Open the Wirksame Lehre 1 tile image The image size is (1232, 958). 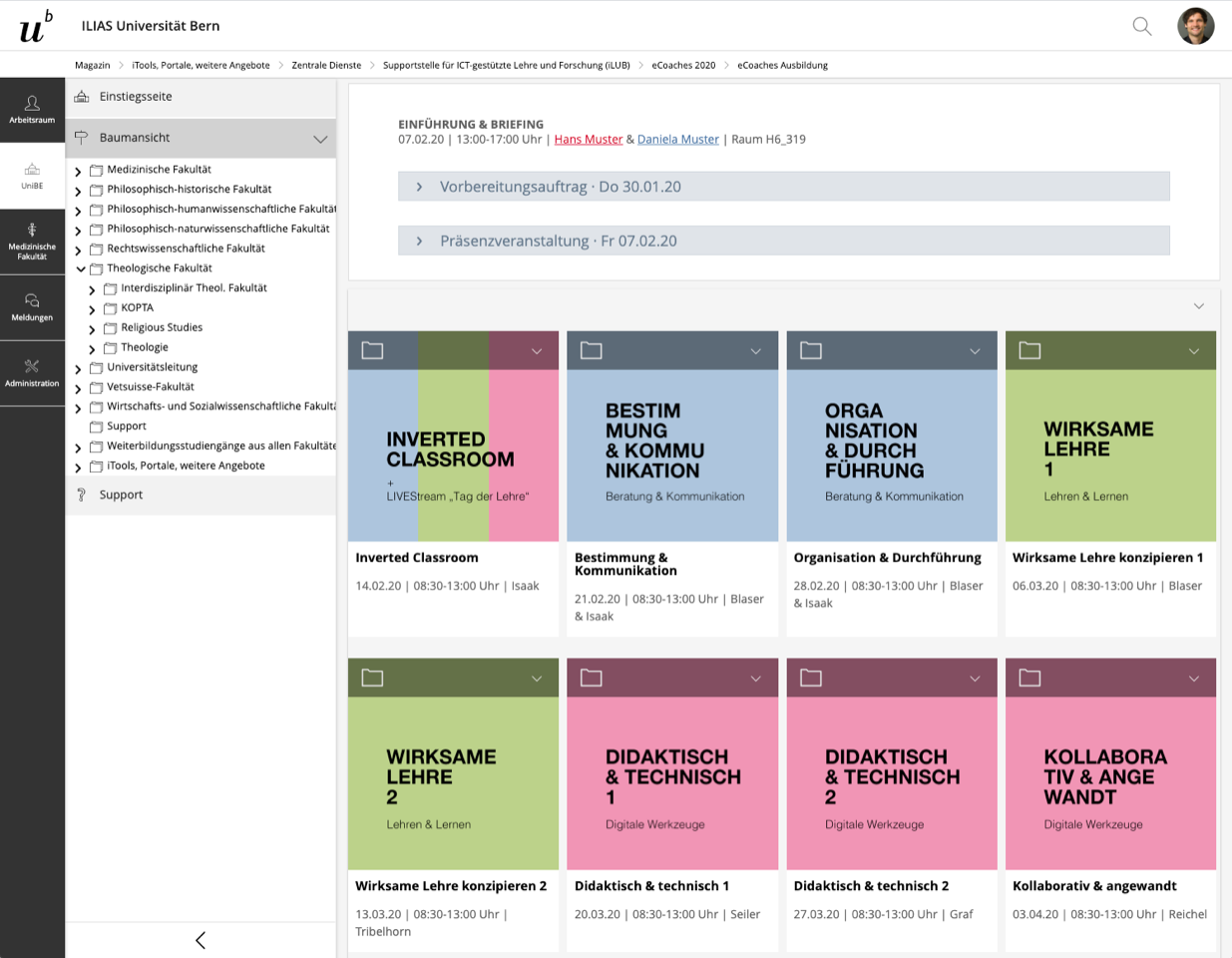1110,455
